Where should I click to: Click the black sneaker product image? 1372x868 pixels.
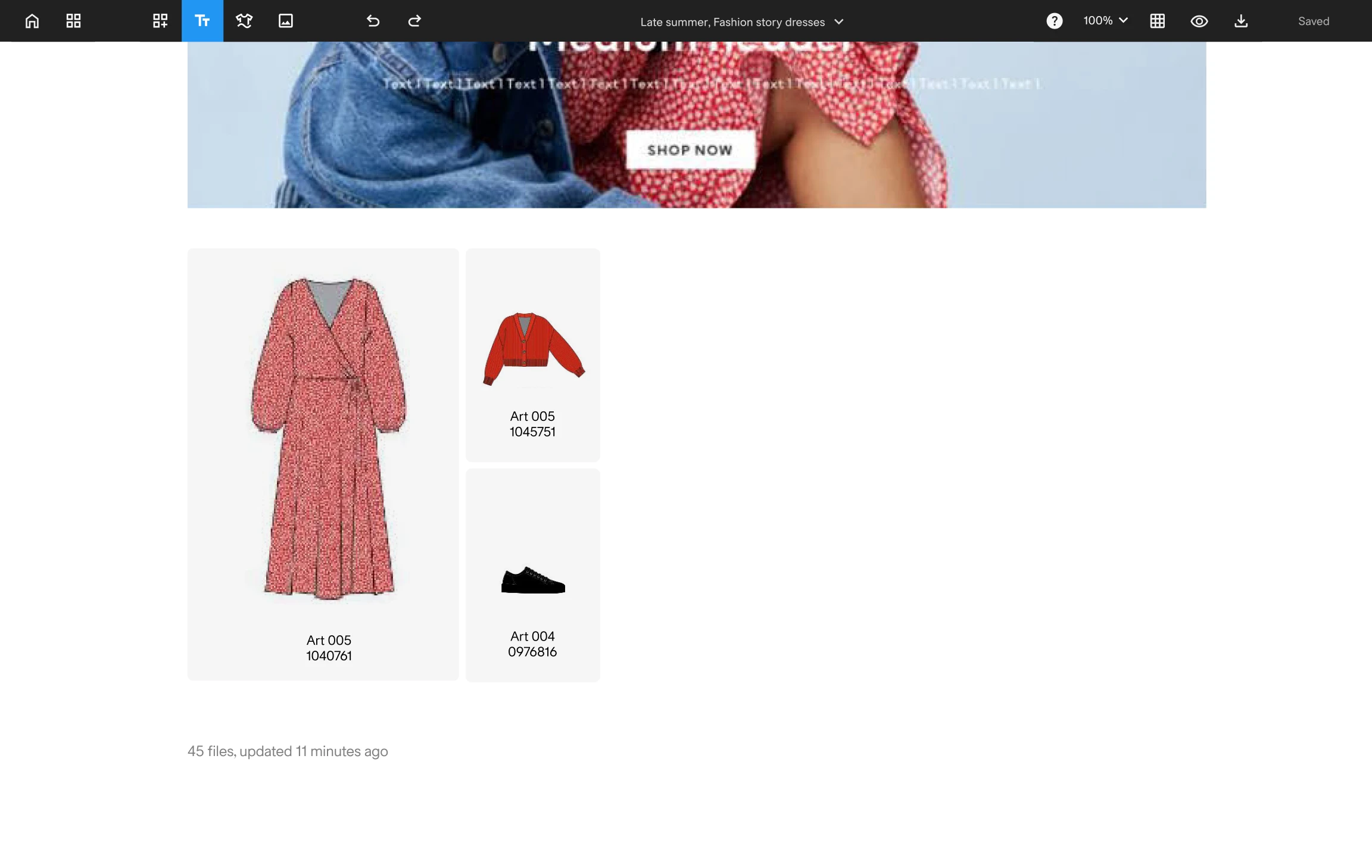pyautogui.click(x=533, y=580)
